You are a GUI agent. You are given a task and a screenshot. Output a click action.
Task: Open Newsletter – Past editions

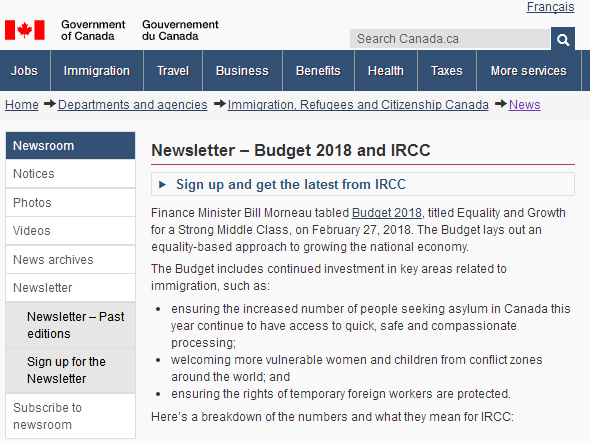point(70,325)
